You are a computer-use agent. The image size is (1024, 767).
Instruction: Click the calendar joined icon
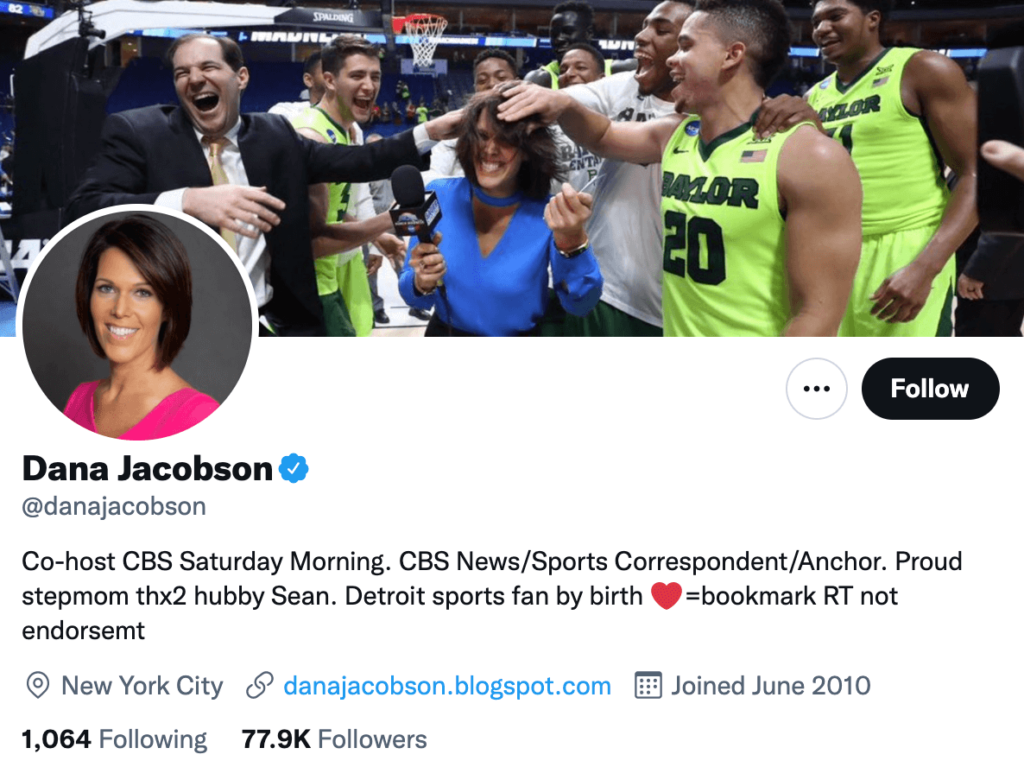[648, 685]
